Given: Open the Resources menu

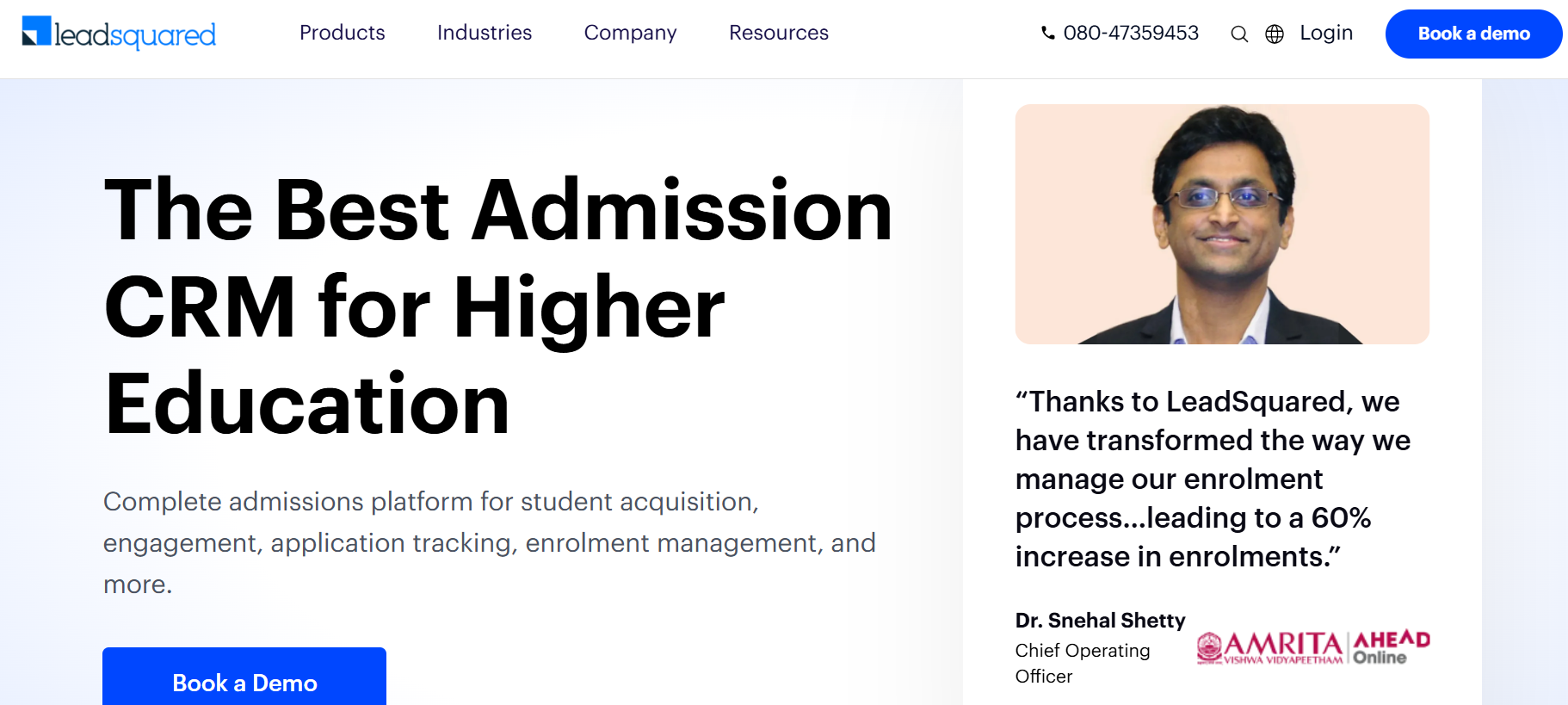Looking at the screenshot, I should click(778, 33).
